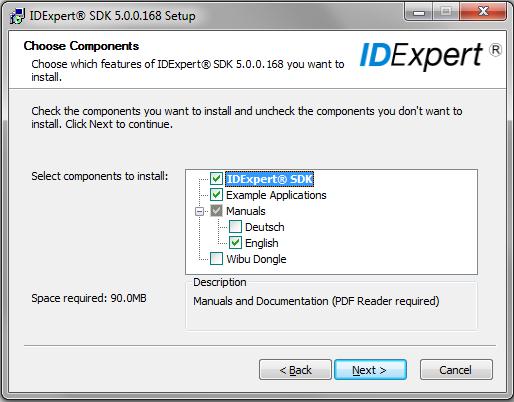Screen dimensions: 514x402
Task: Click the 'Space required: 90.0MB' text
Action: (89, 298)
